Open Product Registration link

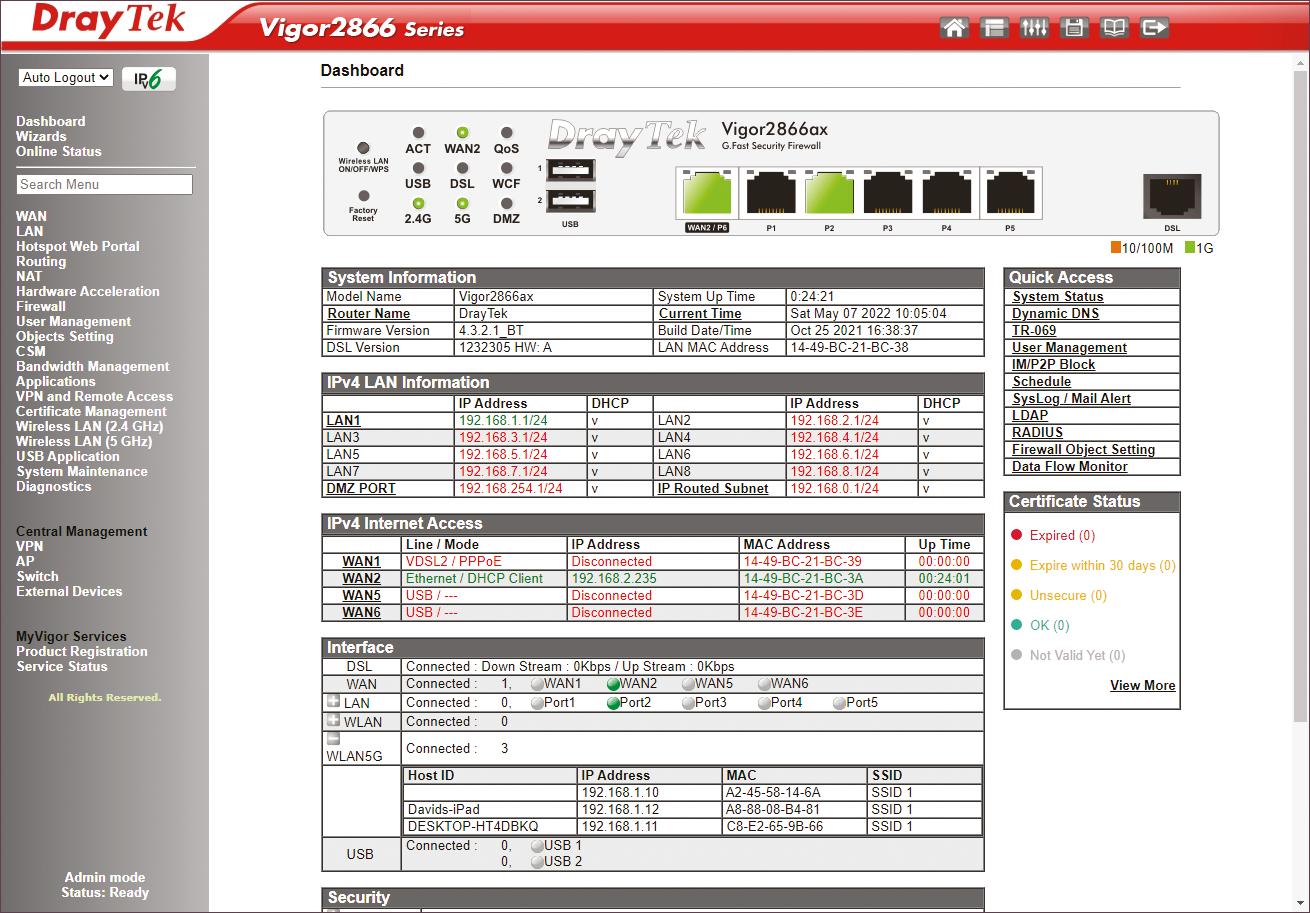[x=82, y=651]
